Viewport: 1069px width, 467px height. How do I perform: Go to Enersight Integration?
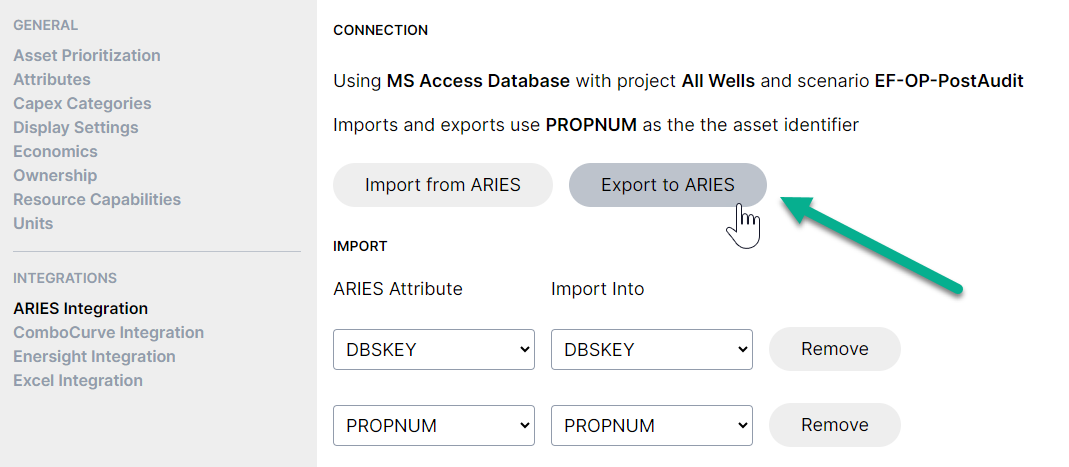tap(94, 356)
